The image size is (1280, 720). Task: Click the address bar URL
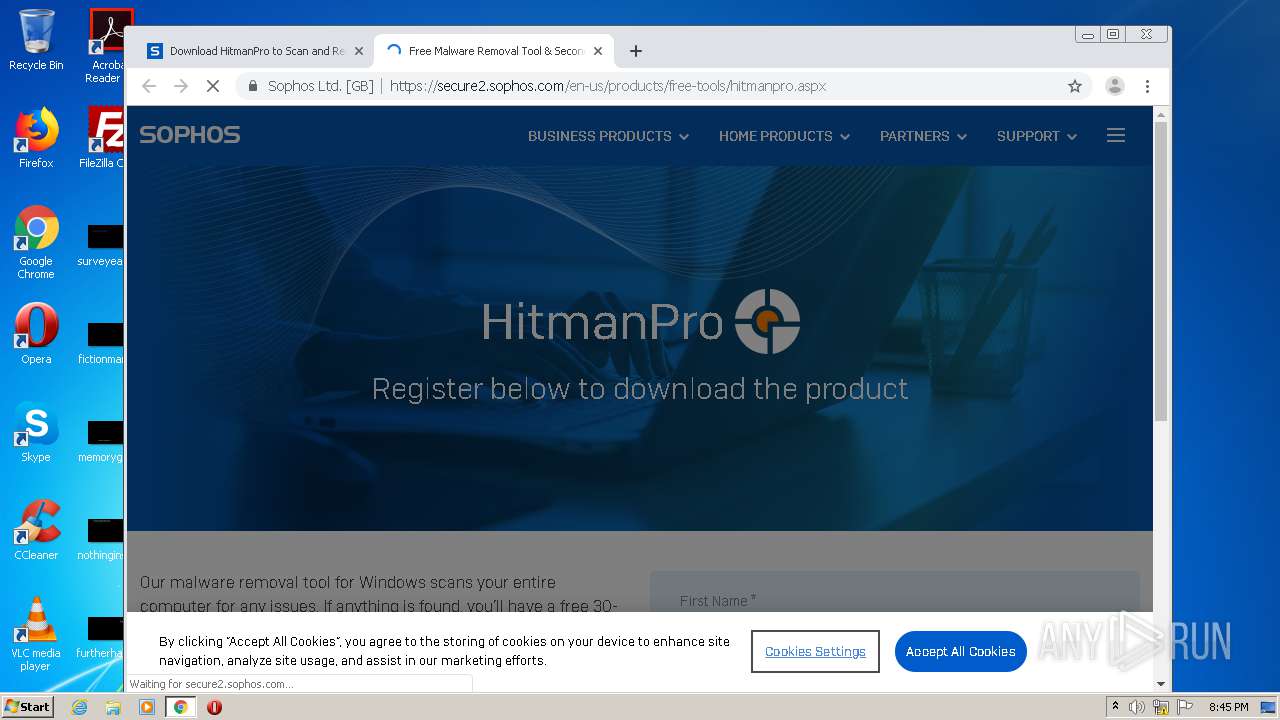608,86
